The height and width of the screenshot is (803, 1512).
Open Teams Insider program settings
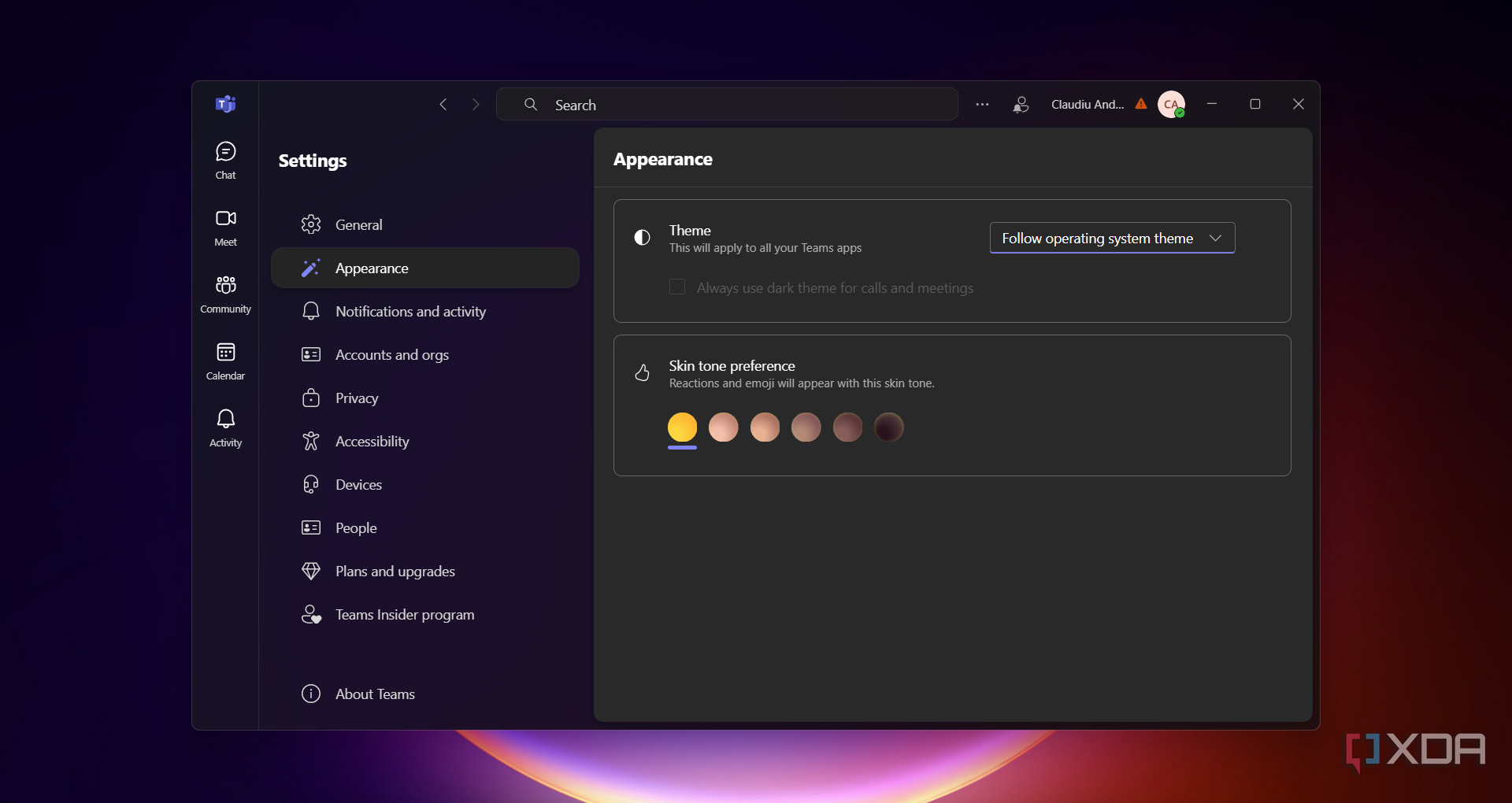pos(425,614)
